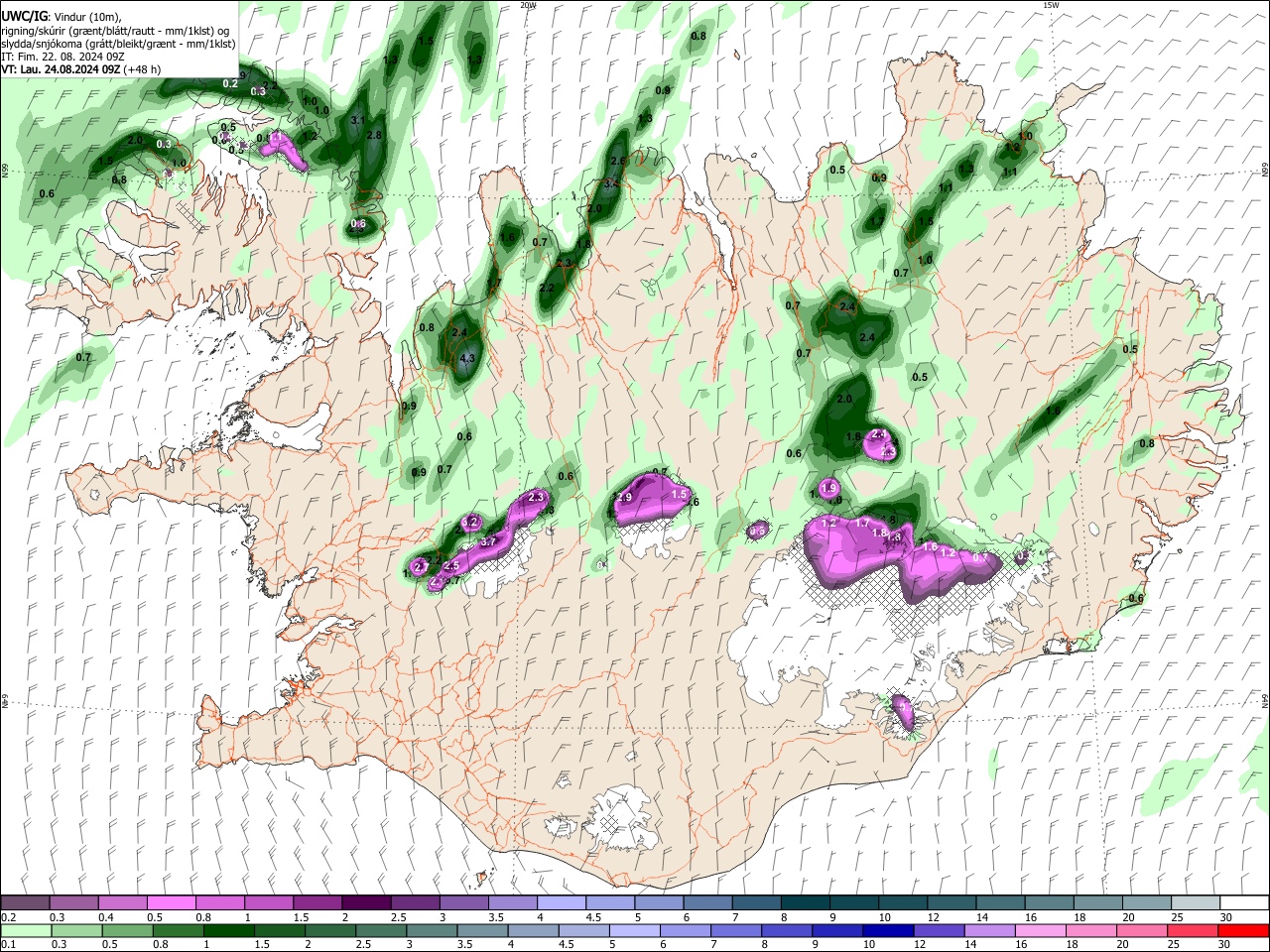1270x952 pixels.
Task: Click the 3.7 snowfall value
Action: 488,542
